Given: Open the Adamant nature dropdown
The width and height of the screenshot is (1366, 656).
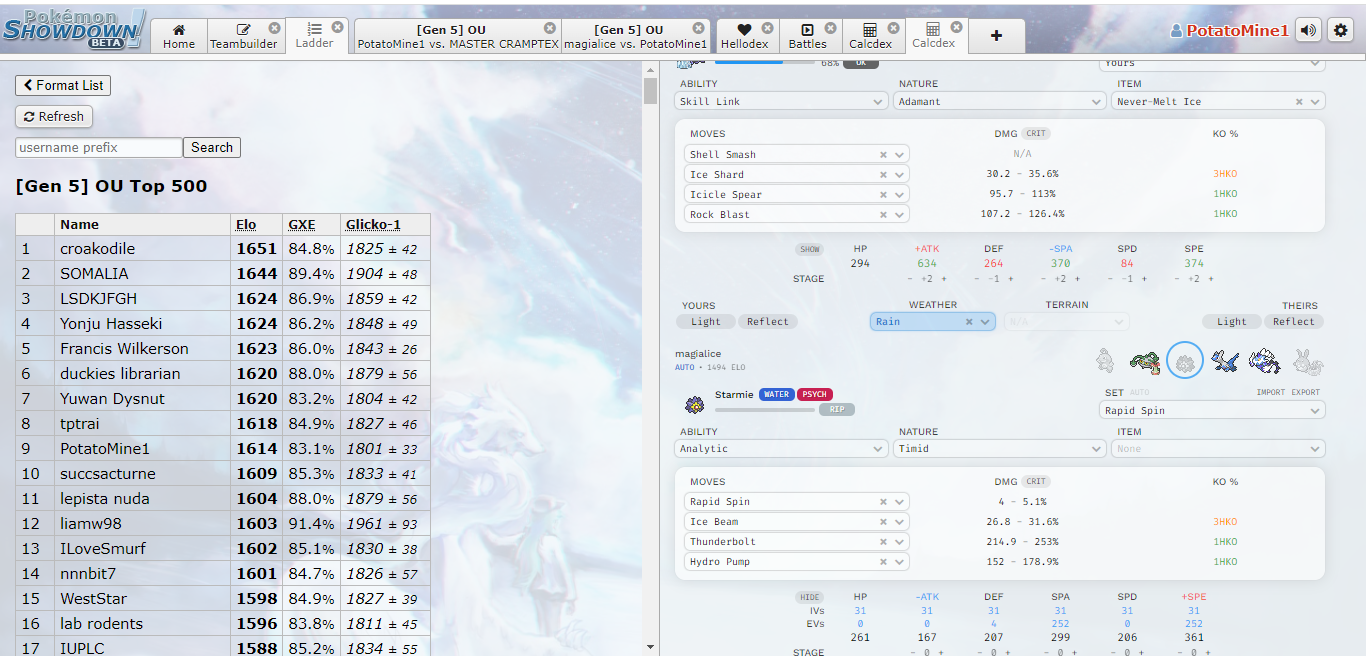Looking at the screenshot, I should (x=1000, y=101).
